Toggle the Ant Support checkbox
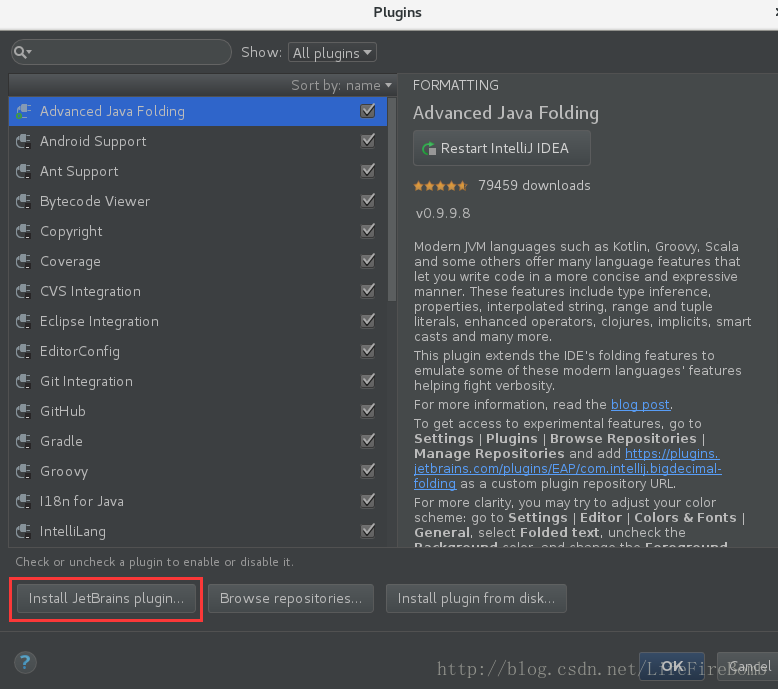This screenshot has width=778, height=689. tap(368, 171)
